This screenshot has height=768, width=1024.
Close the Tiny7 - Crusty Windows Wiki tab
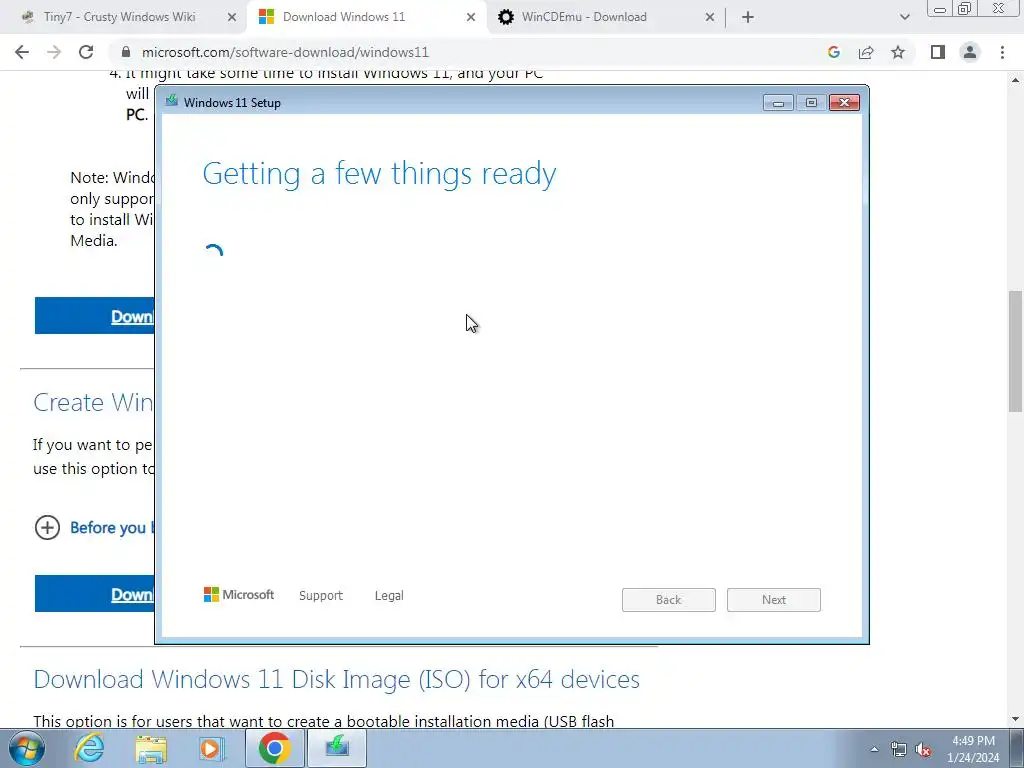pos(232,17)
